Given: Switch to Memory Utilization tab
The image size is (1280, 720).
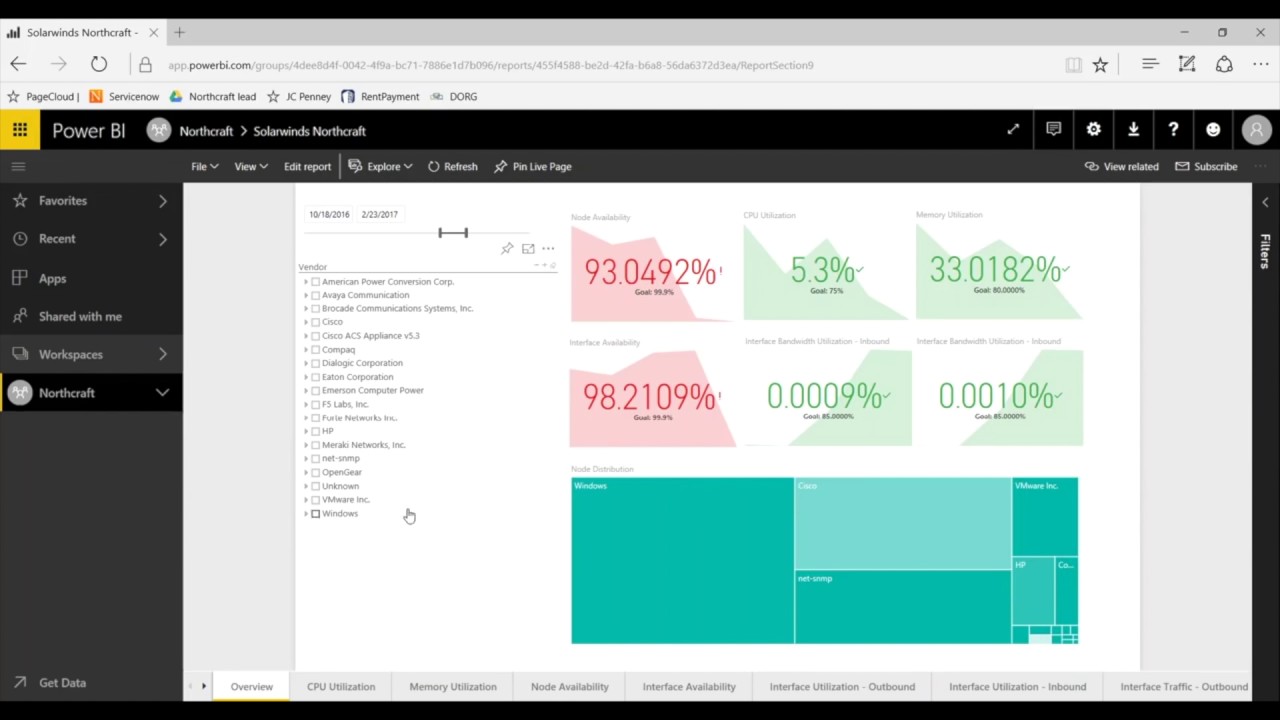Looking at the screenshot, I should [x=453, y=686].
